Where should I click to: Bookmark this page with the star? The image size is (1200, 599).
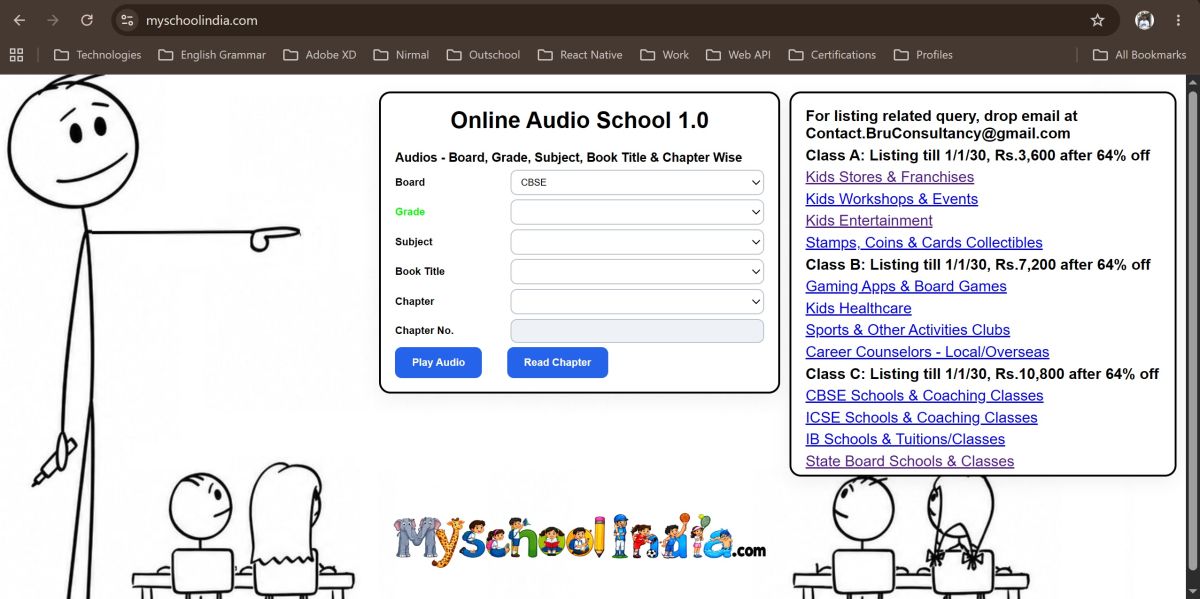click(x=1097, y=20)
